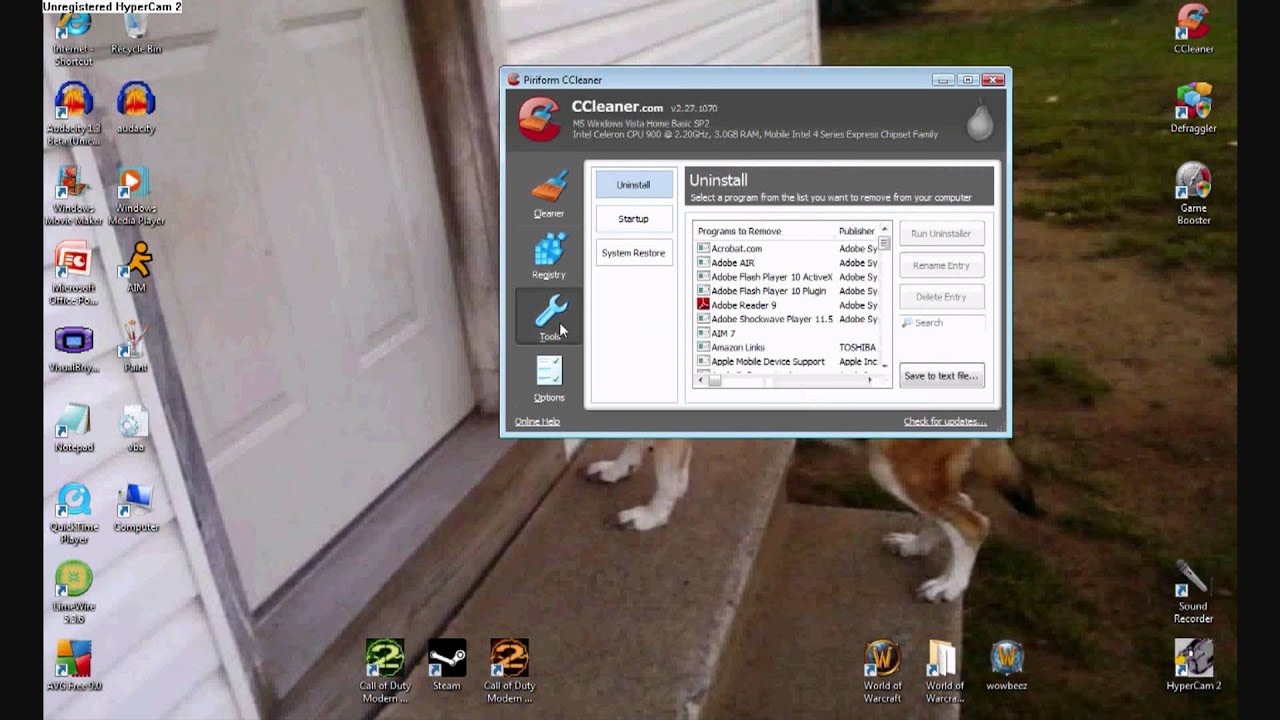This screenshot has height=720, width=1280.
Task: Click the horizontal scrollbar left arrow
Action: tap(701, 381)
